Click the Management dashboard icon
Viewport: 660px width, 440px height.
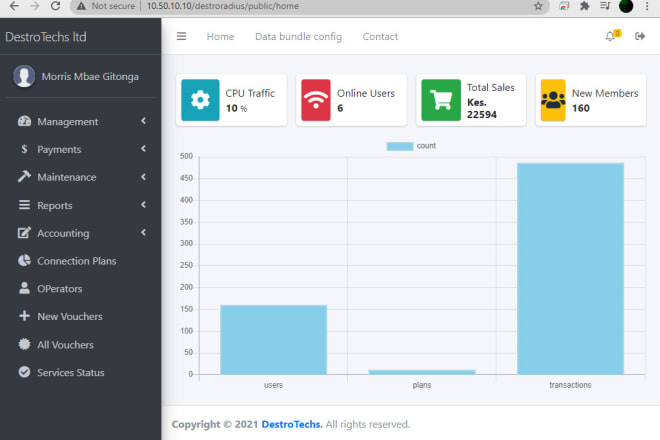(x=24, y=121)
